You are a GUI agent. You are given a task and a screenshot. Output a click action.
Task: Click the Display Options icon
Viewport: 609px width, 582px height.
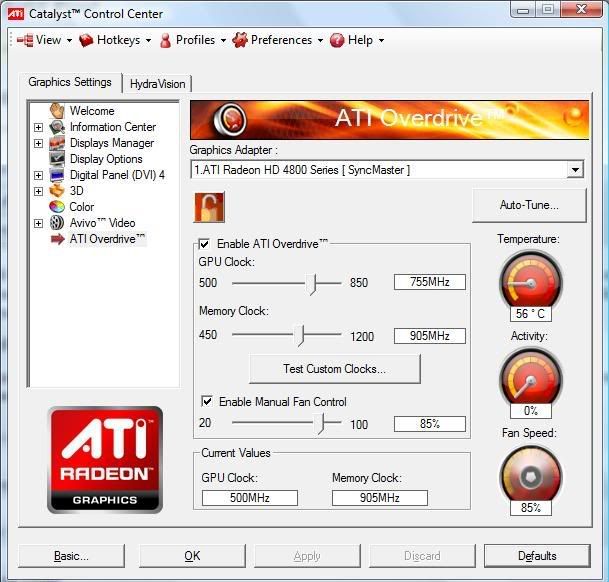pyautogui.click(x=57, y=159)
